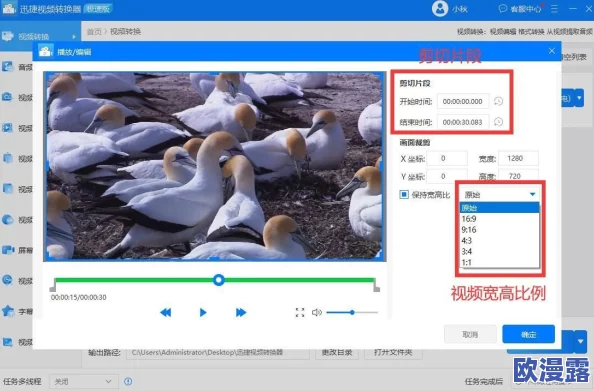Click the width field showing 1280
Image resolution: width=594 pixels, height=391 pixels.
tap(518, 158)
